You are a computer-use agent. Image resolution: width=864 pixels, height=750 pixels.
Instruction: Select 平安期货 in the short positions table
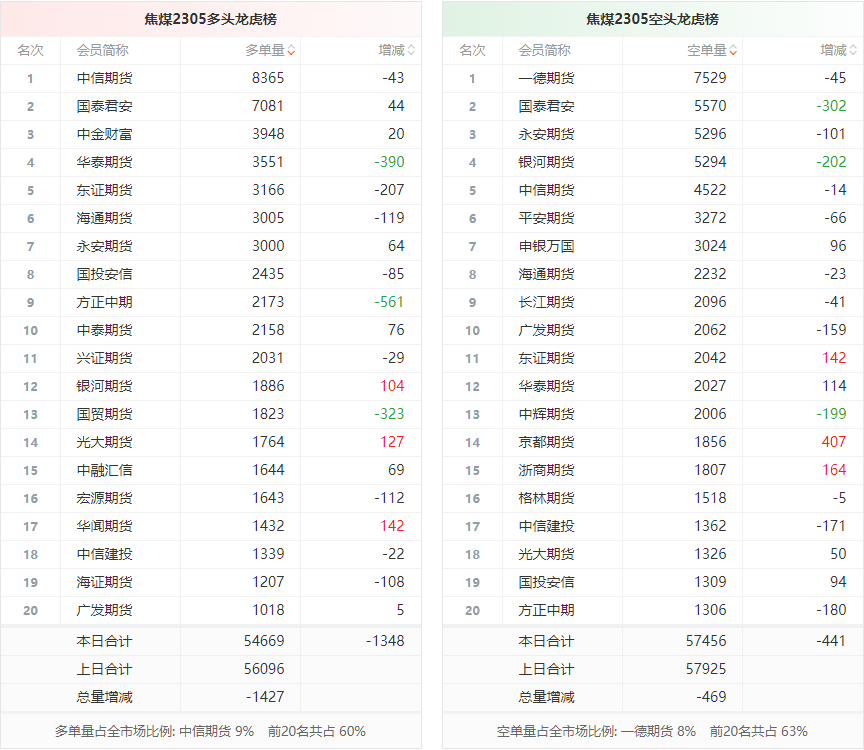(546, 218)
